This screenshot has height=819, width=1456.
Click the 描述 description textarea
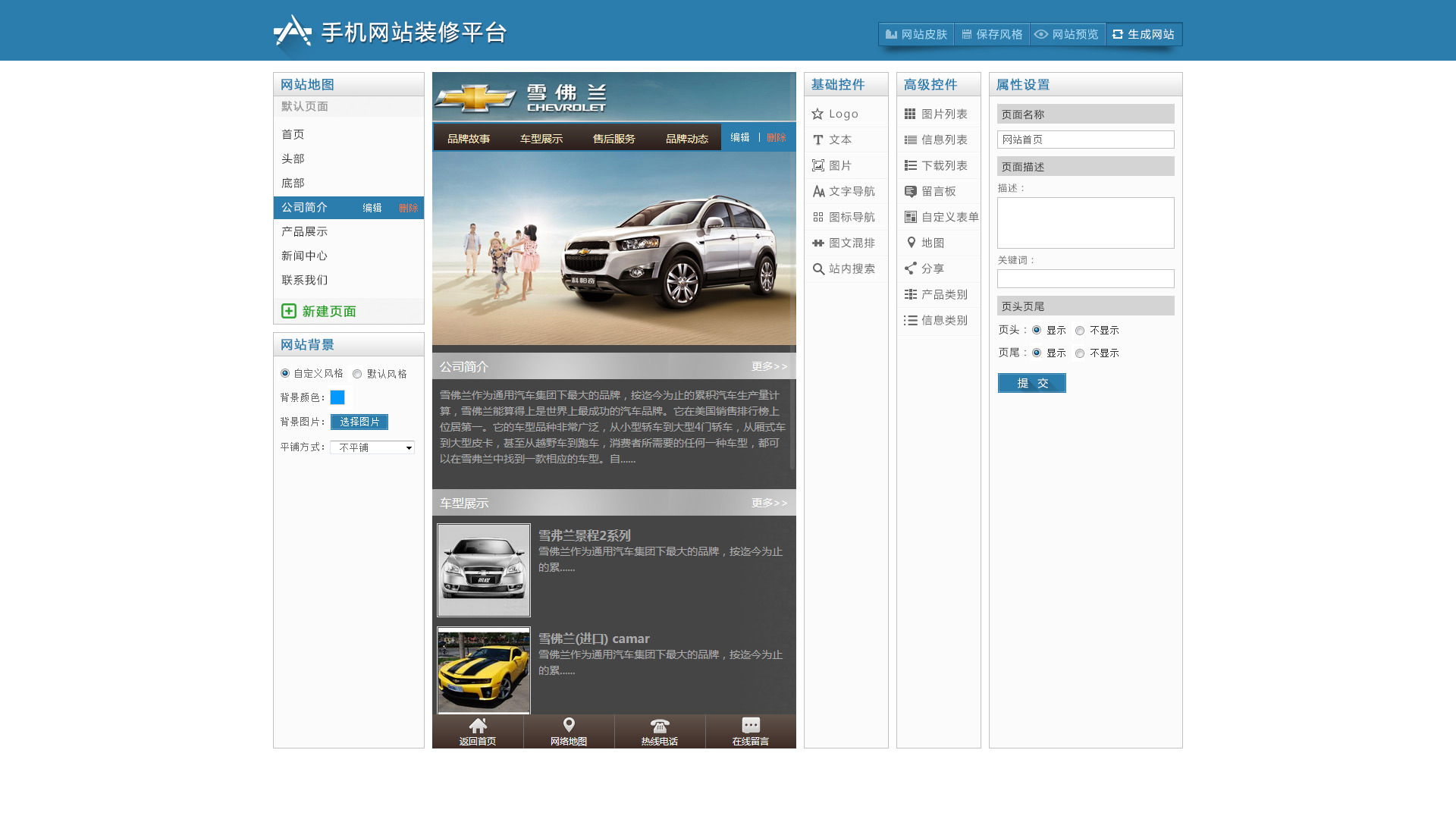click(x=1086, y=223)
